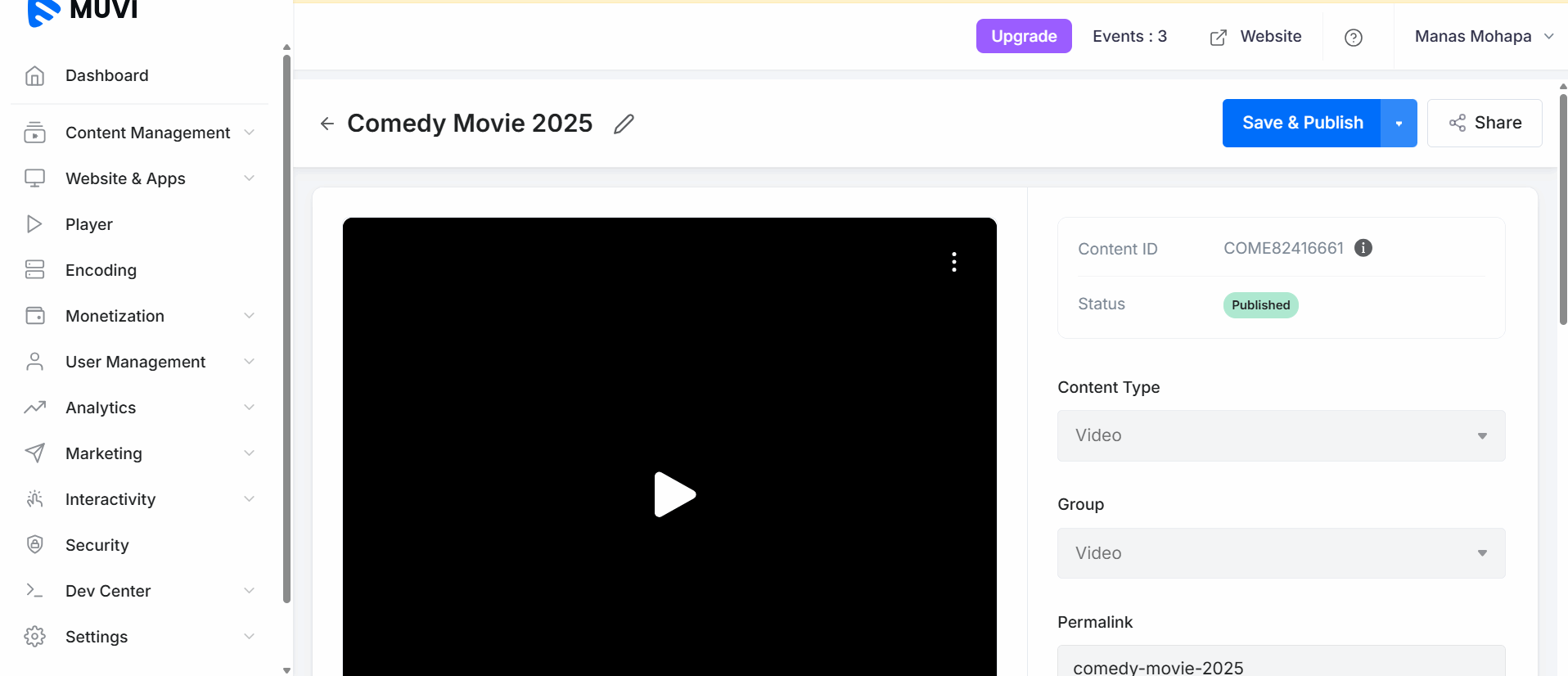Click the purple Upgrade button
This screenshot has width=1568, height=676.
pyautogui.click(x=1023, y=37)
